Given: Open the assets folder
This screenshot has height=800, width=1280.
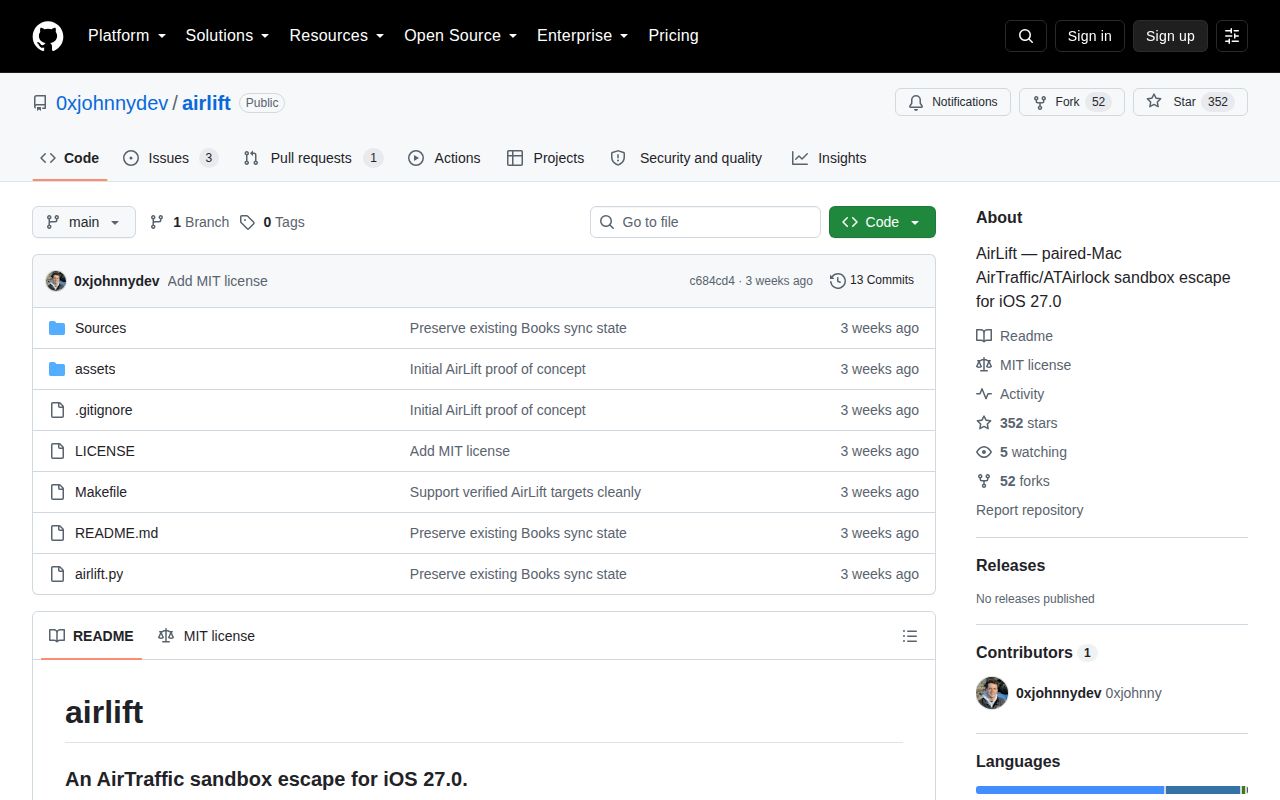Looking at the screenshot, I should pyautogui.click(x=95, y=369).
